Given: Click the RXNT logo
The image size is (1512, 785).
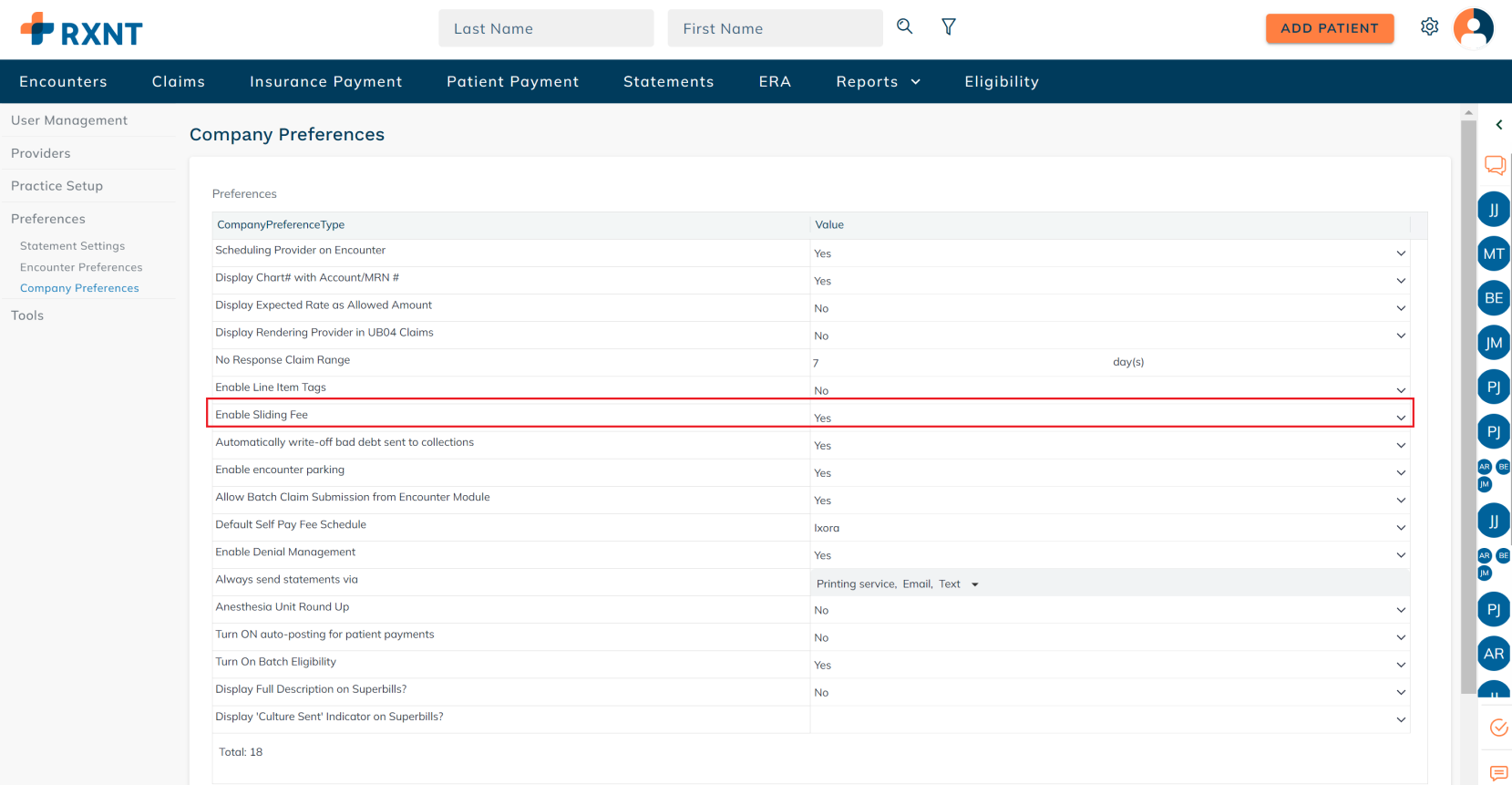Looking at the screenshot, I should [x=82, y=30].
